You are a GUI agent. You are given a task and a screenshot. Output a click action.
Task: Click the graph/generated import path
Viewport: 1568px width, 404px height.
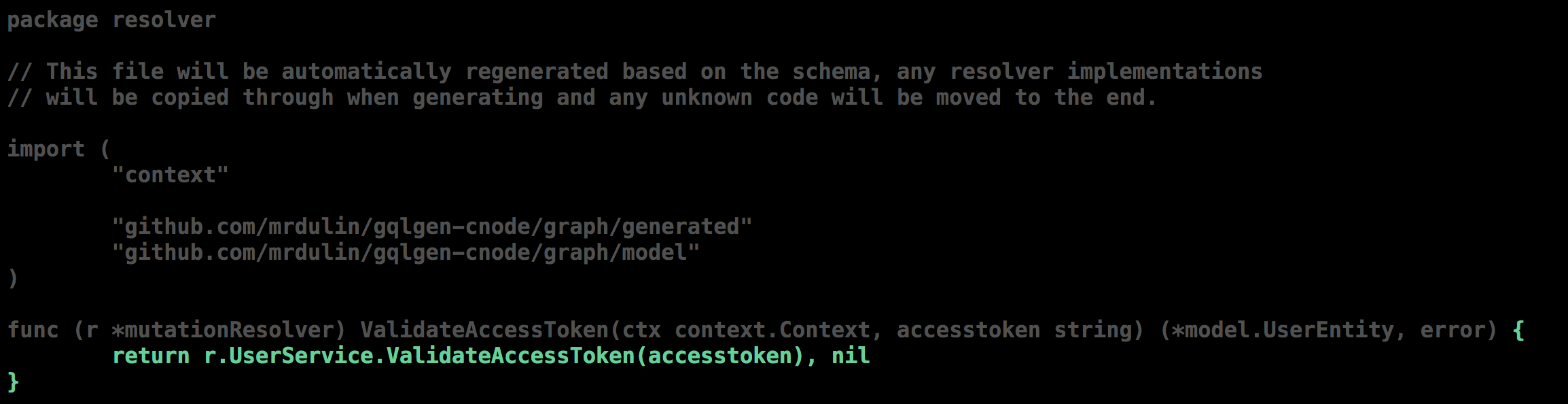point(432,227)
